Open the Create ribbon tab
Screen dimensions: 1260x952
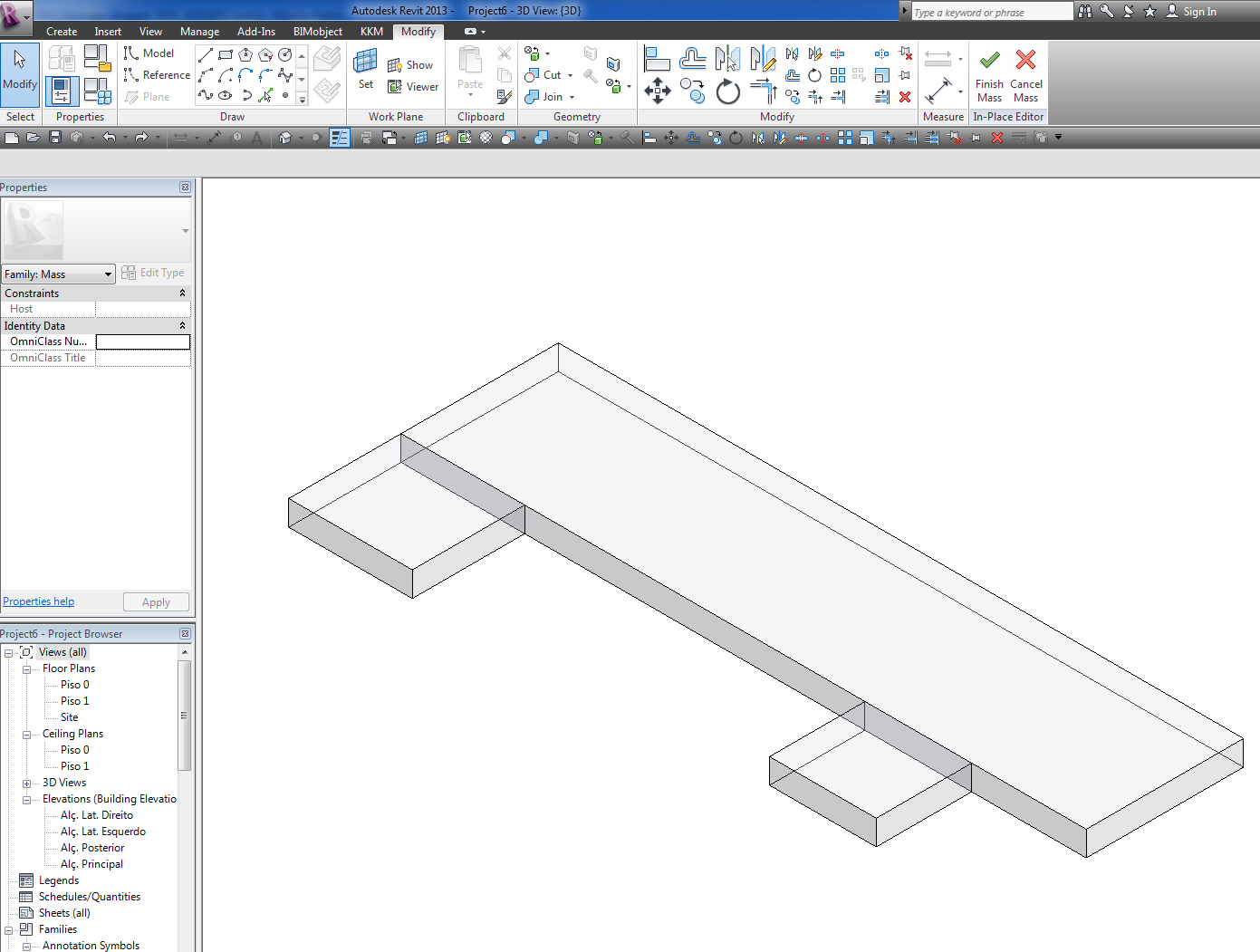62,32
